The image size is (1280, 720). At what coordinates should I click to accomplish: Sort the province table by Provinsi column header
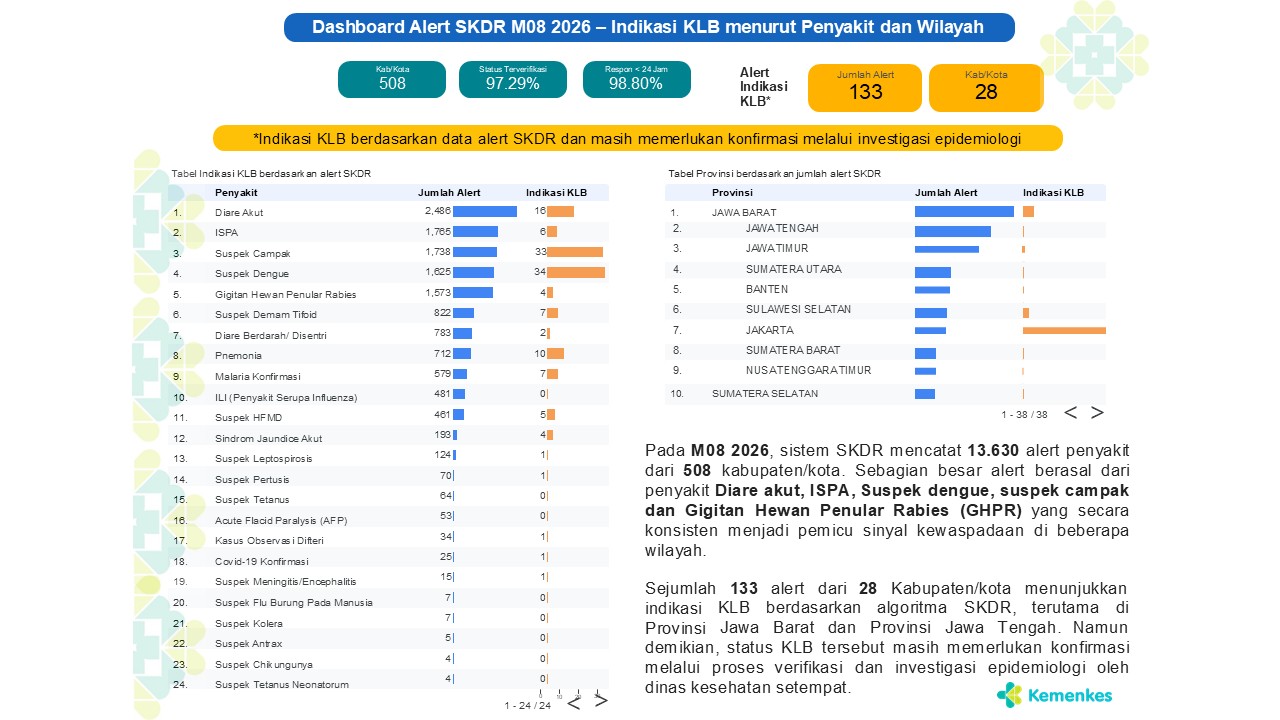pos(732,192)
